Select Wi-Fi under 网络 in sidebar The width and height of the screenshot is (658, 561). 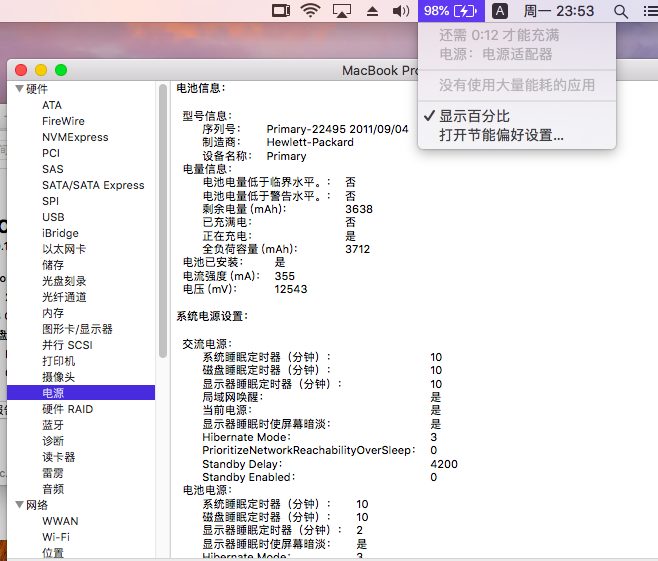(56, 537)
